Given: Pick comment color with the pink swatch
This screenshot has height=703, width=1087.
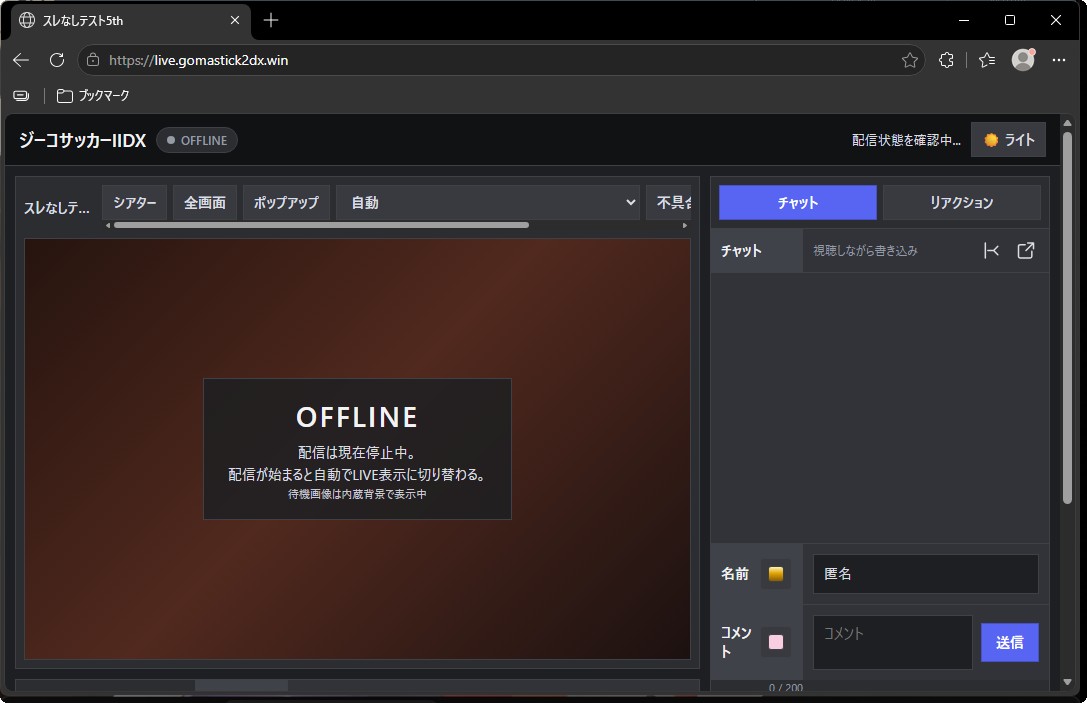Looking at the screenshot, I should coord(776,641).
